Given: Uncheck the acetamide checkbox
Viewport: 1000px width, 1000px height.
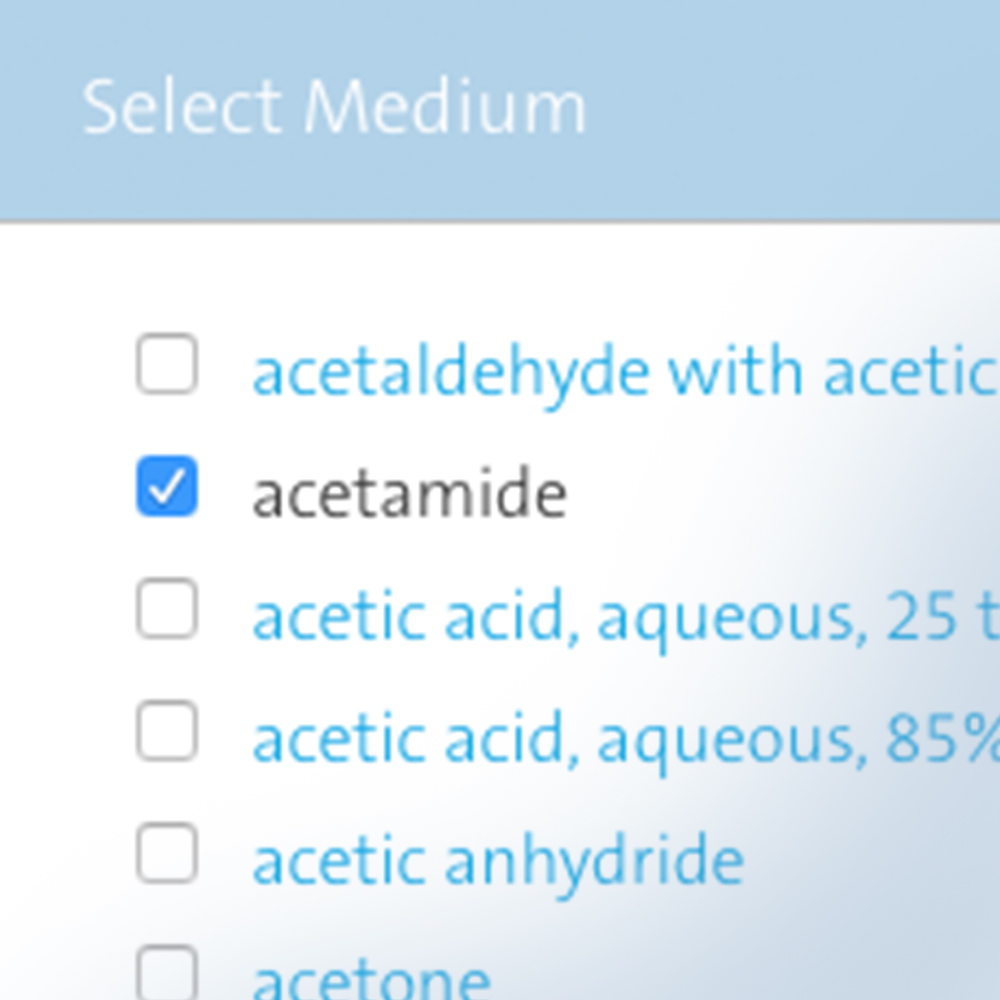Looking at the screenshot, I should point(167,487).
